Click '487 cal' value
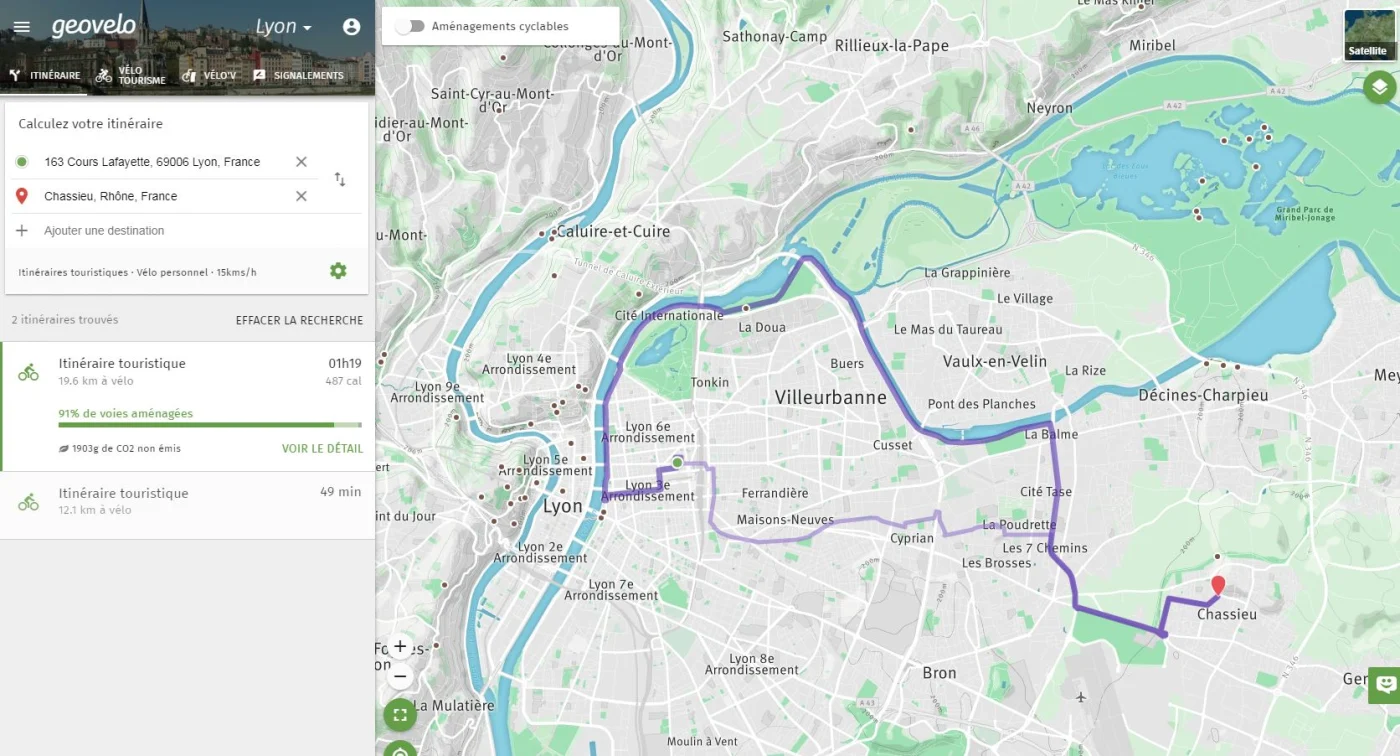 (x=343, y=381)
